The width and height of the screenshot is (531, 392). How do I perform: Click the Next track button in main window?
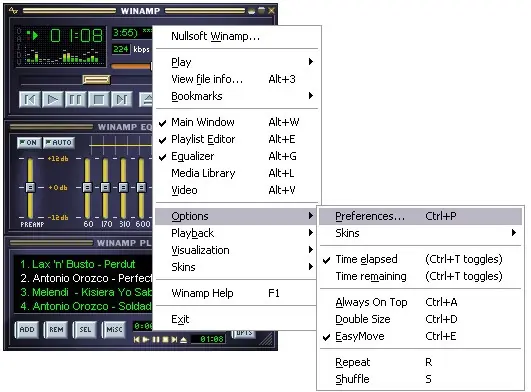point(121,100)
